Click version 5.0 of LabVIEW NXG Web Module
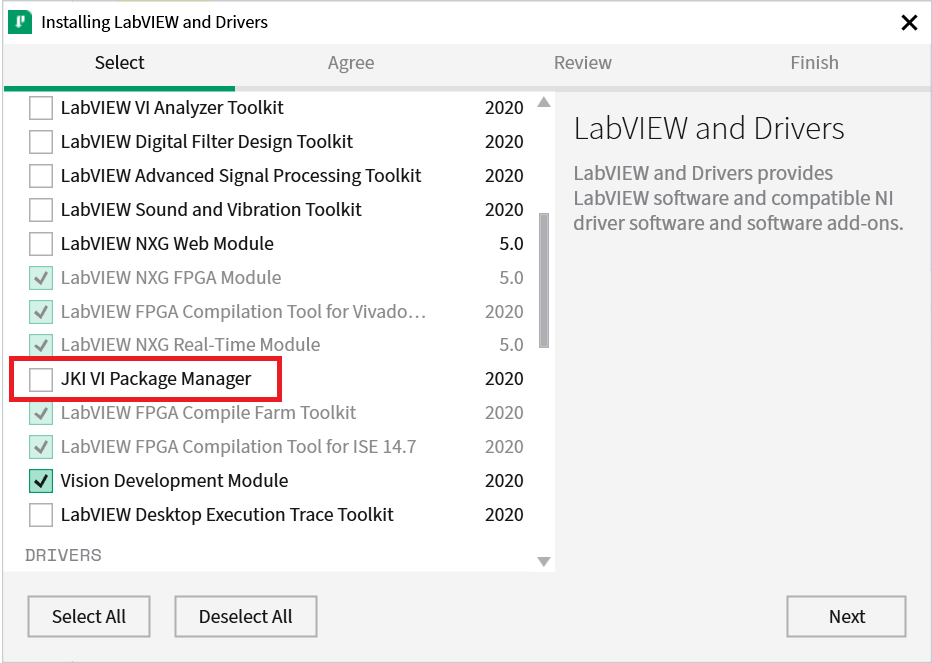932x663 pixels. pyautogui.click(x=511, y=243)
